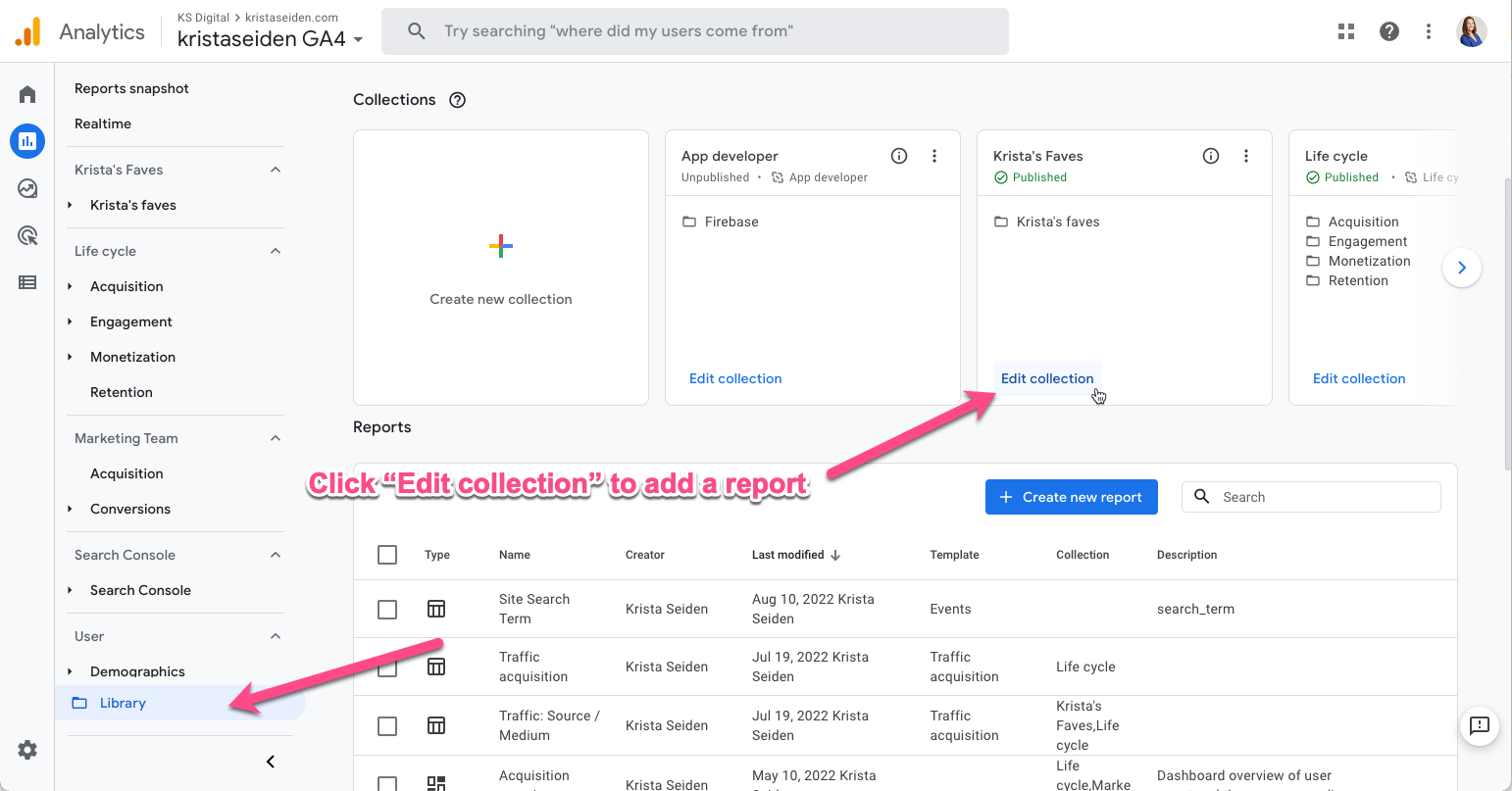
Task: Click the reports Search field
Action: click(1312, 497)
